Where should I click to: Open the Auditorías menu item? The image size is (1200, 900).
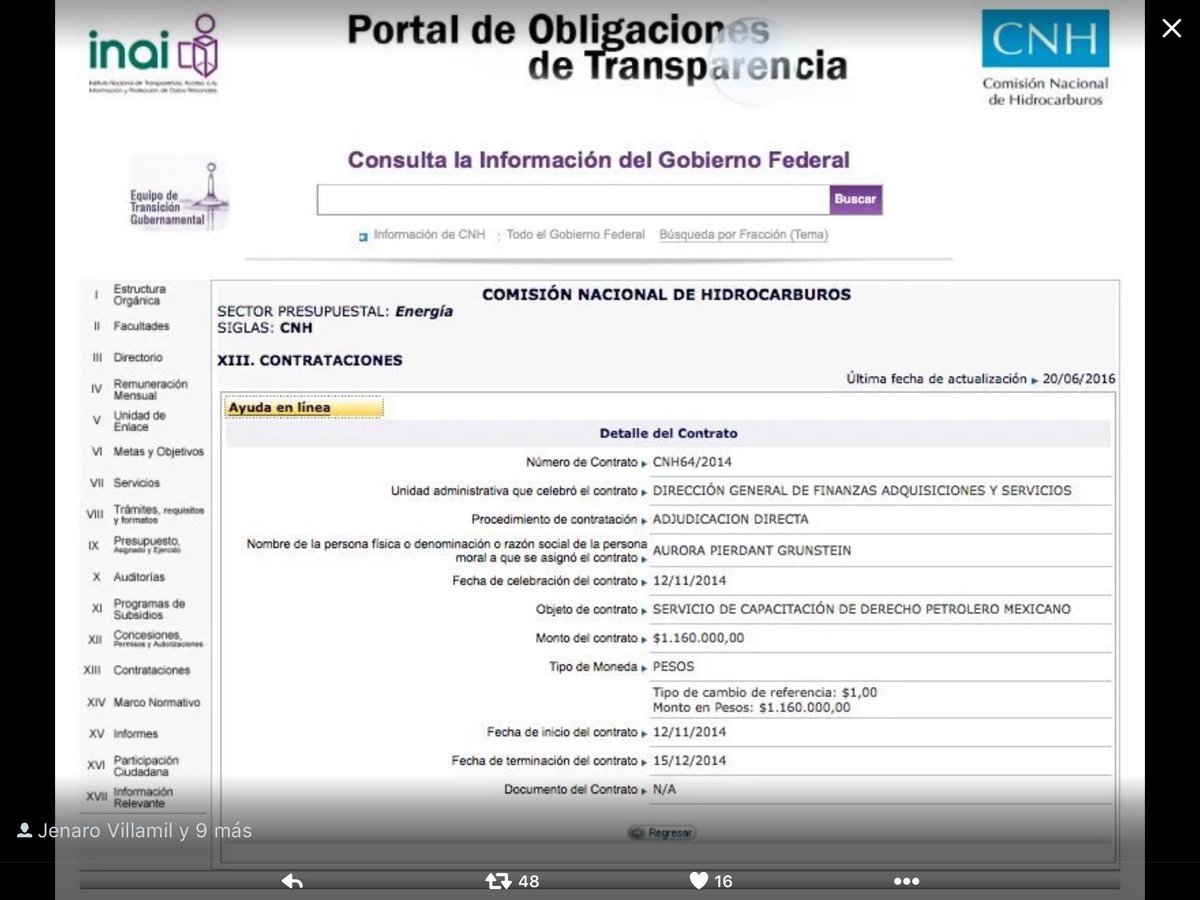[x=139, y=577]
